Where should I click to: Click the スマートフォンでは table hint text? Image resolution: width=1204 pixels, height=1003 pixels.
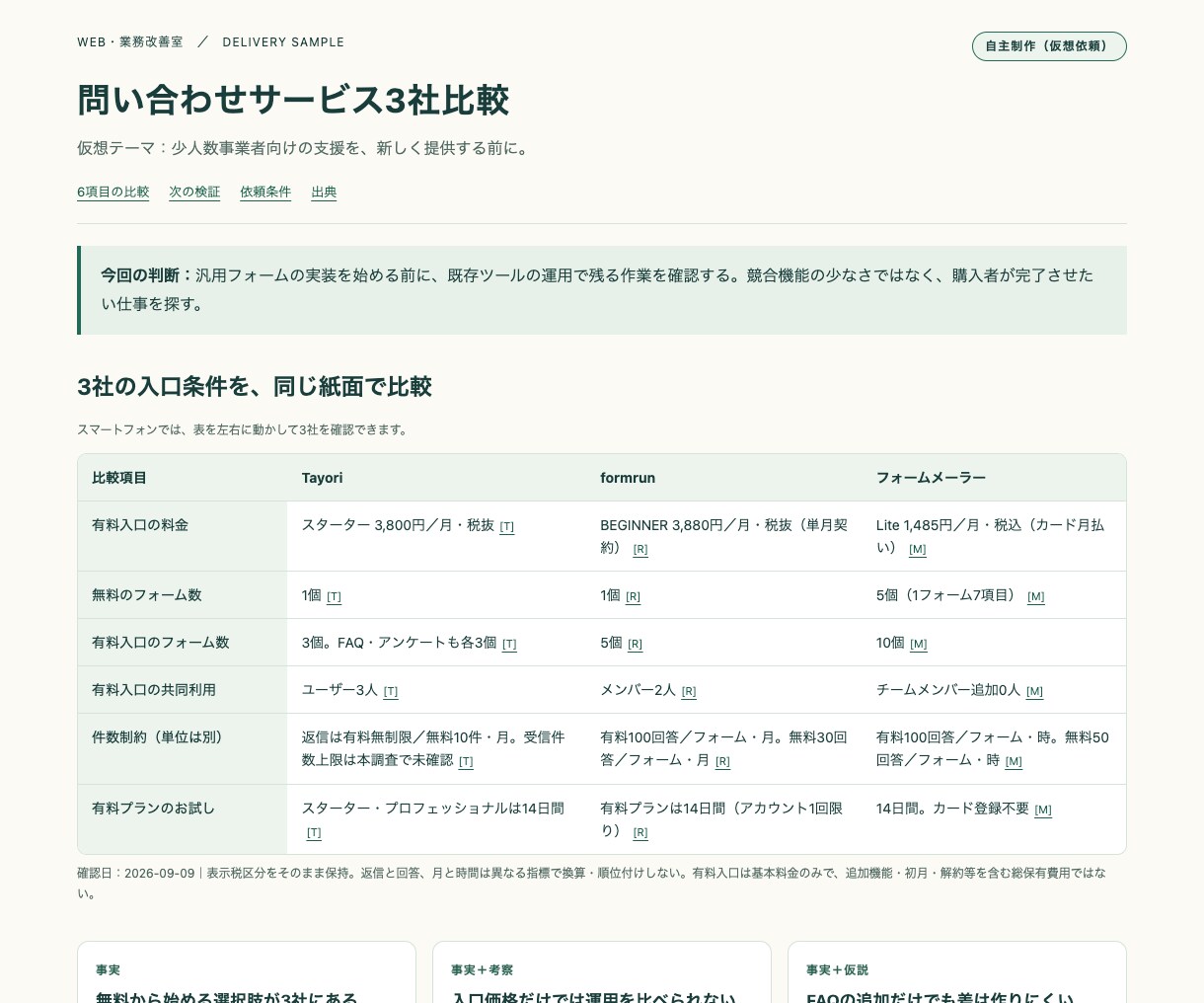[243, 430]
